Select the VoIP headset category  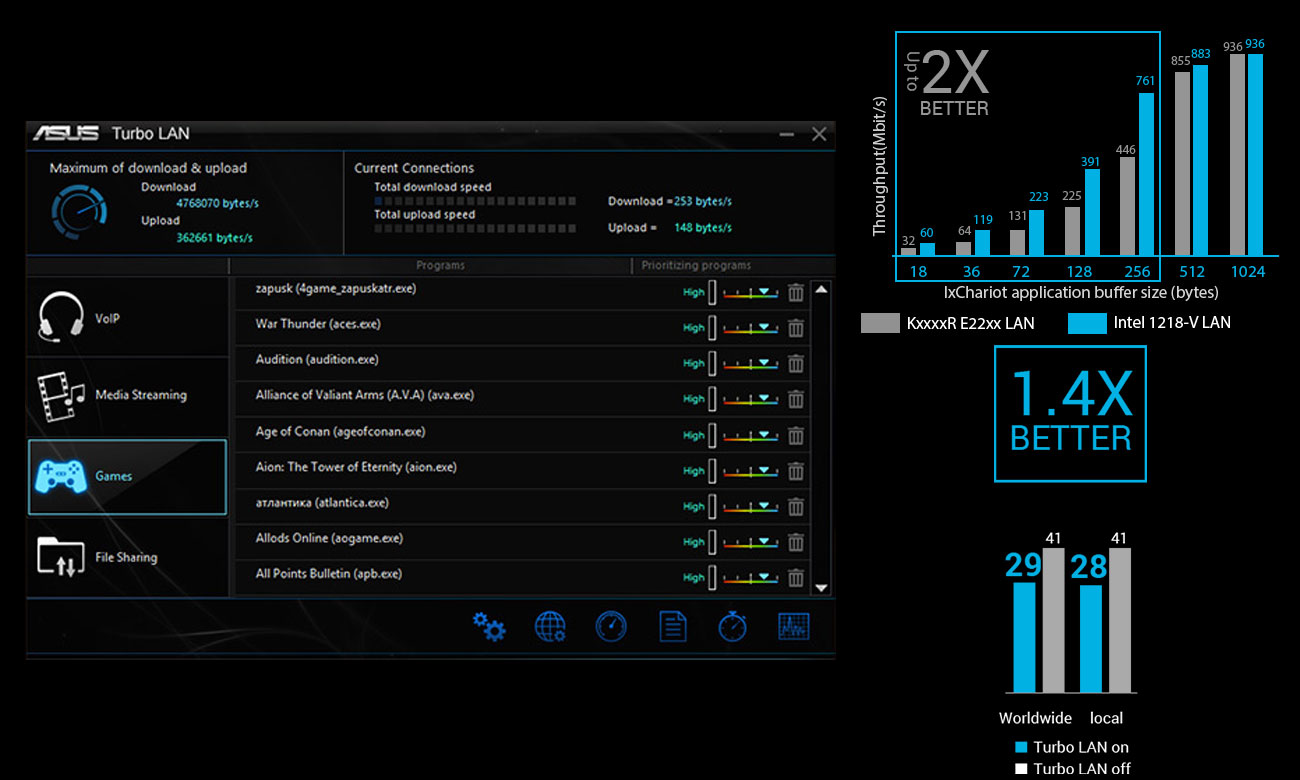(128, 318)
